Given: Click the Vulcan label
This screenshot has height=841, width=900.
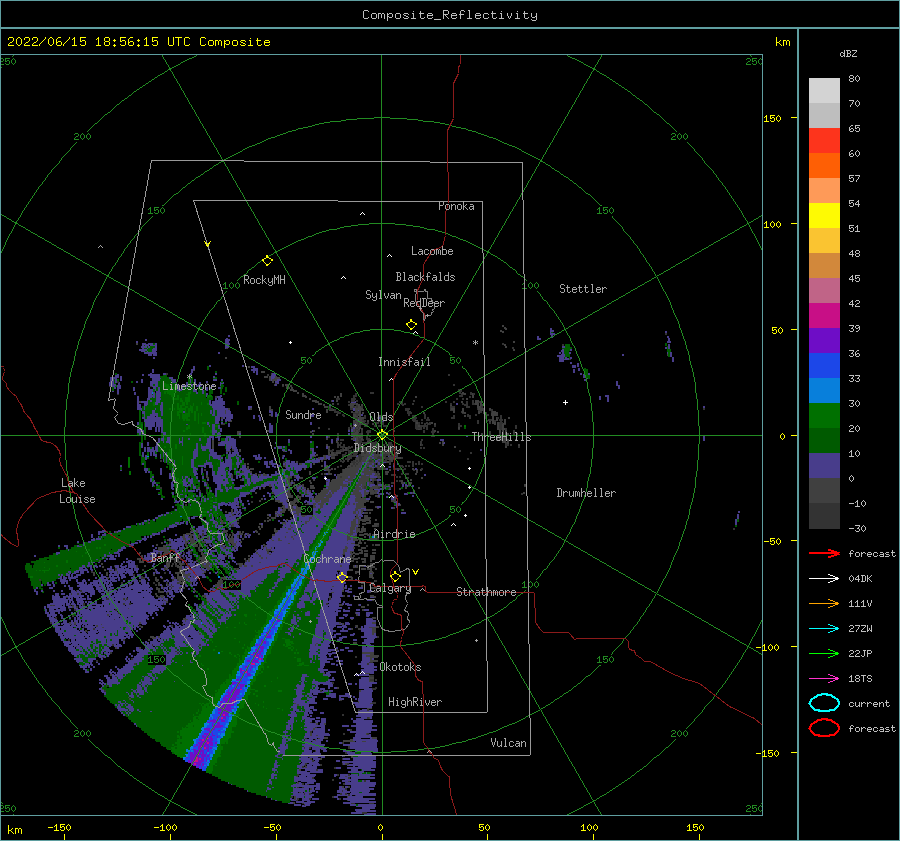Looking at the screenshot, I should click(x=509, y=743).
